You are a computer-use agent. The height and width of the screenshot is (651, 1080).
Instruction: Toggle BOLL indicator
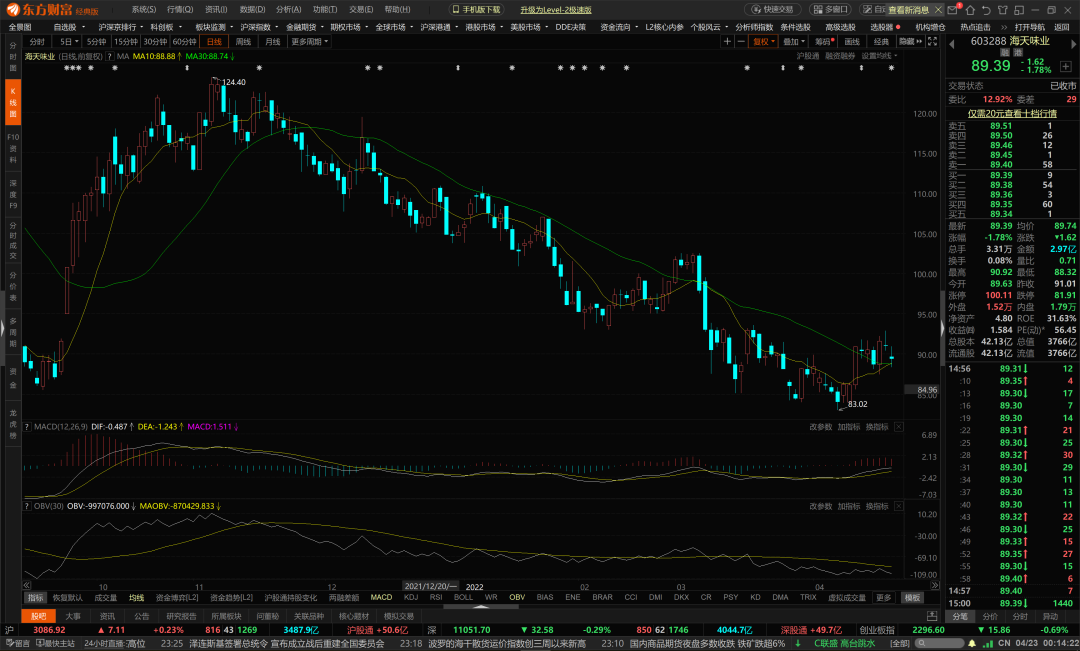(x=463, y=597)
